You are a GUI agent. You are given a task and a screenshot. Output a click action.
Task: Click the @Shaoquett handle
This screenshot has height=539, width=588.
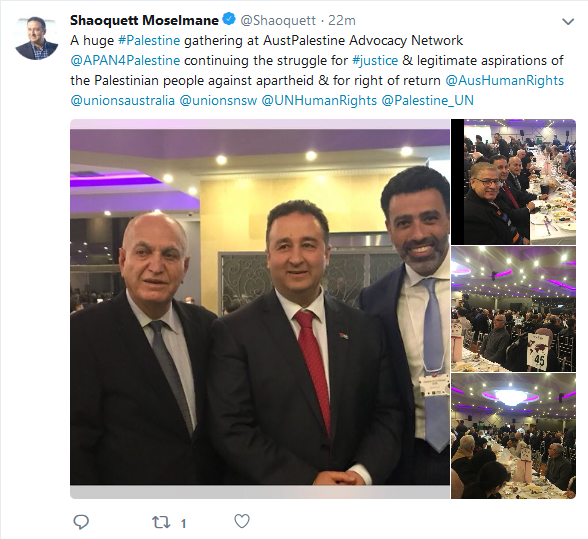(x=278, y=20)
